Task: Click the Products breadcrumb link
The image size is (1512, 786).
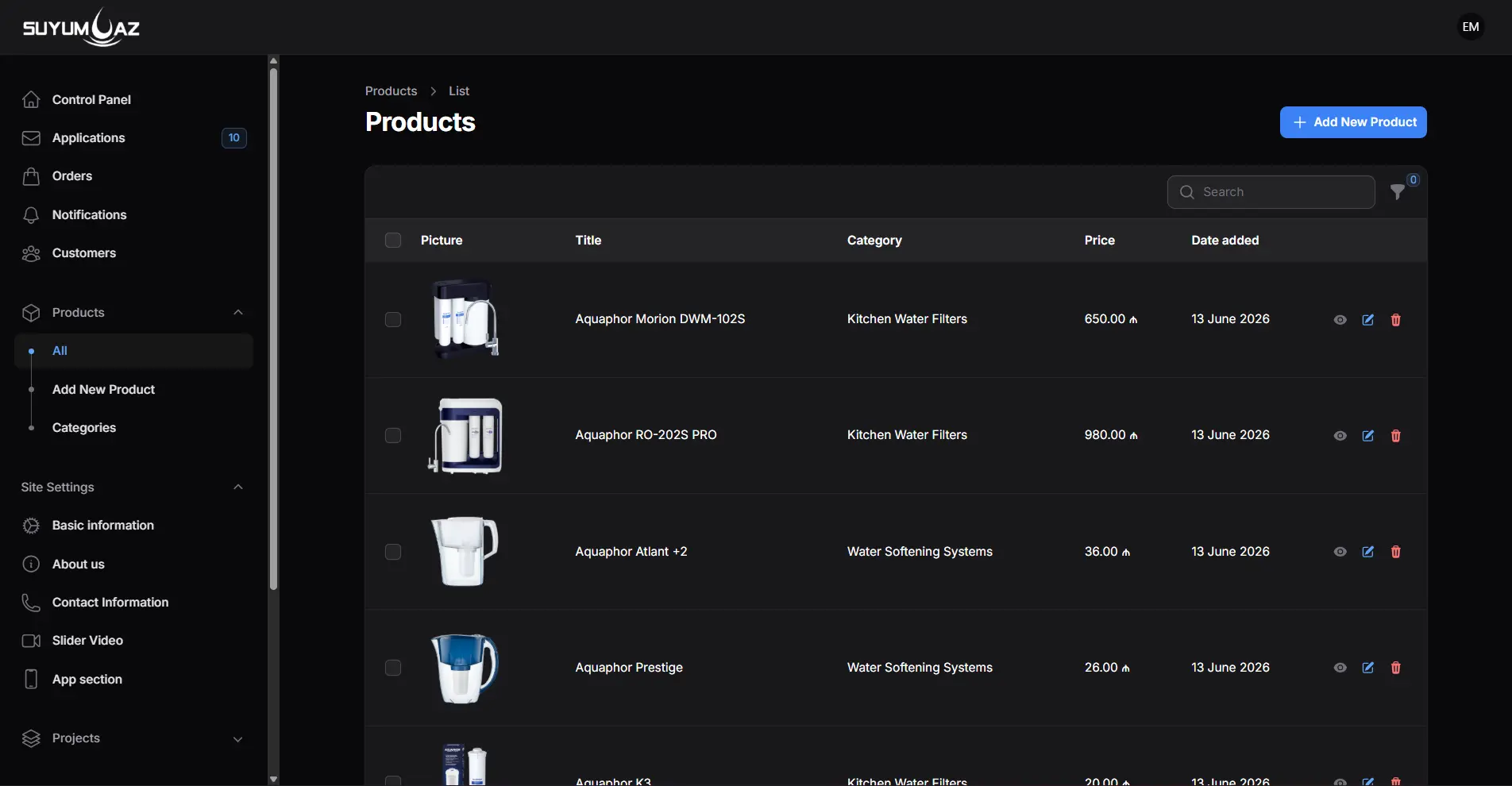Action: (391, 91)
